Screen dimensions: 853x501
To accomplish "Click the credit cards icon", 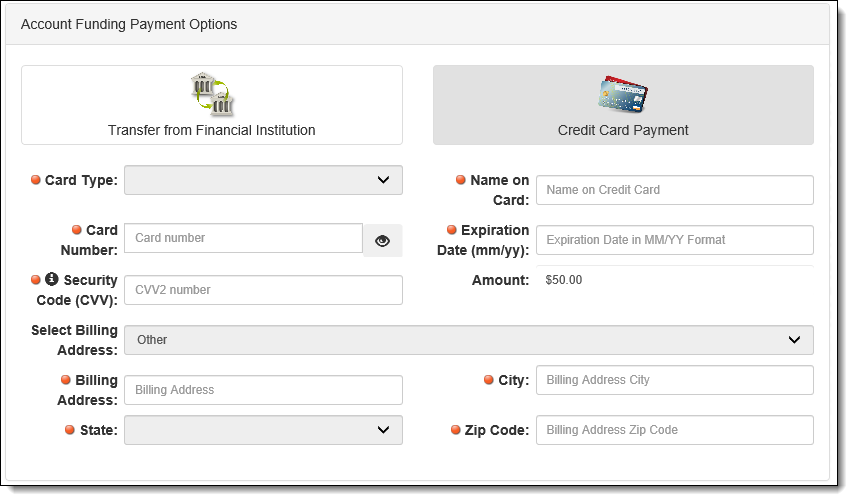I will pos(623,94).
